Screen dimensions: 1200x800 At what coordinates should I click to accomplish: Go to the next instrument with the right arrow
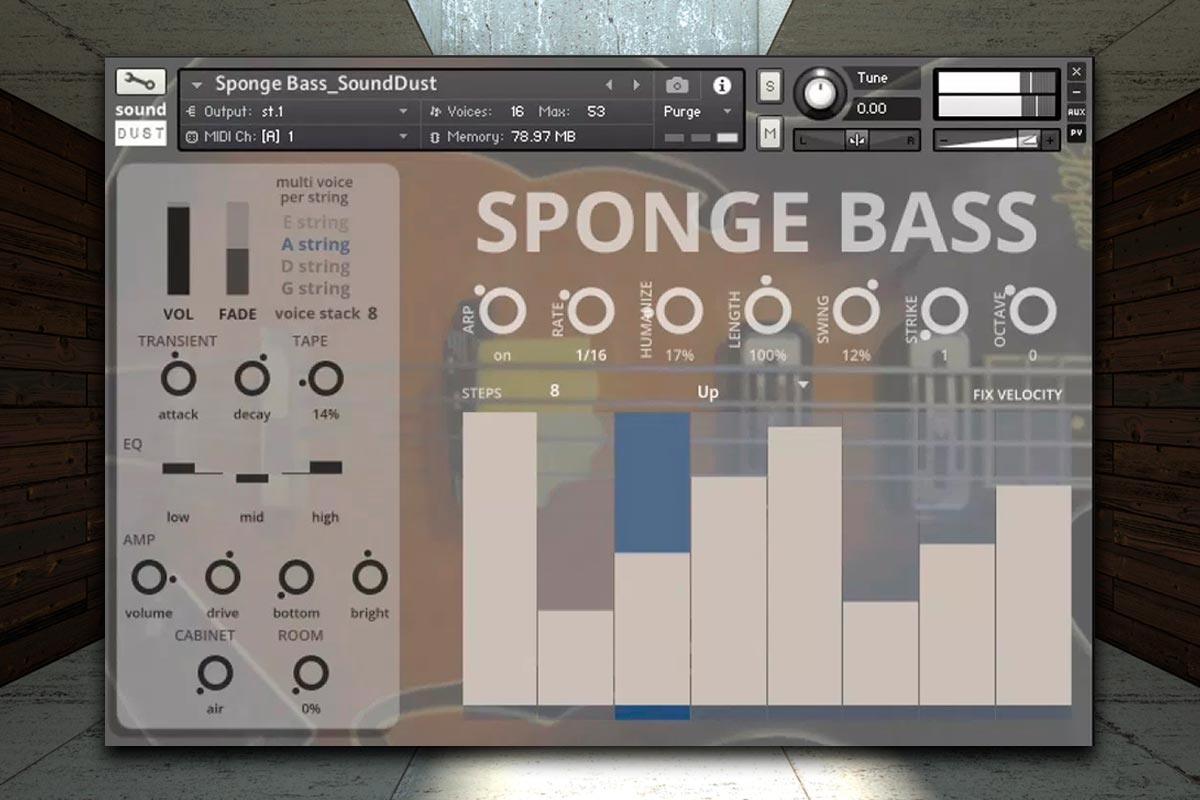pos(636,85)
